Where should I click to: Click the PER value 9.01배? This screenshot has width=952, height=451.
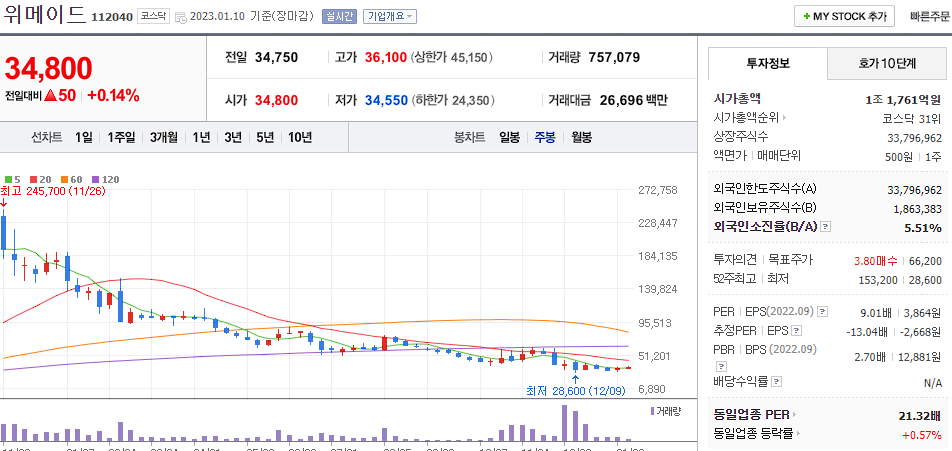point(876,313)
